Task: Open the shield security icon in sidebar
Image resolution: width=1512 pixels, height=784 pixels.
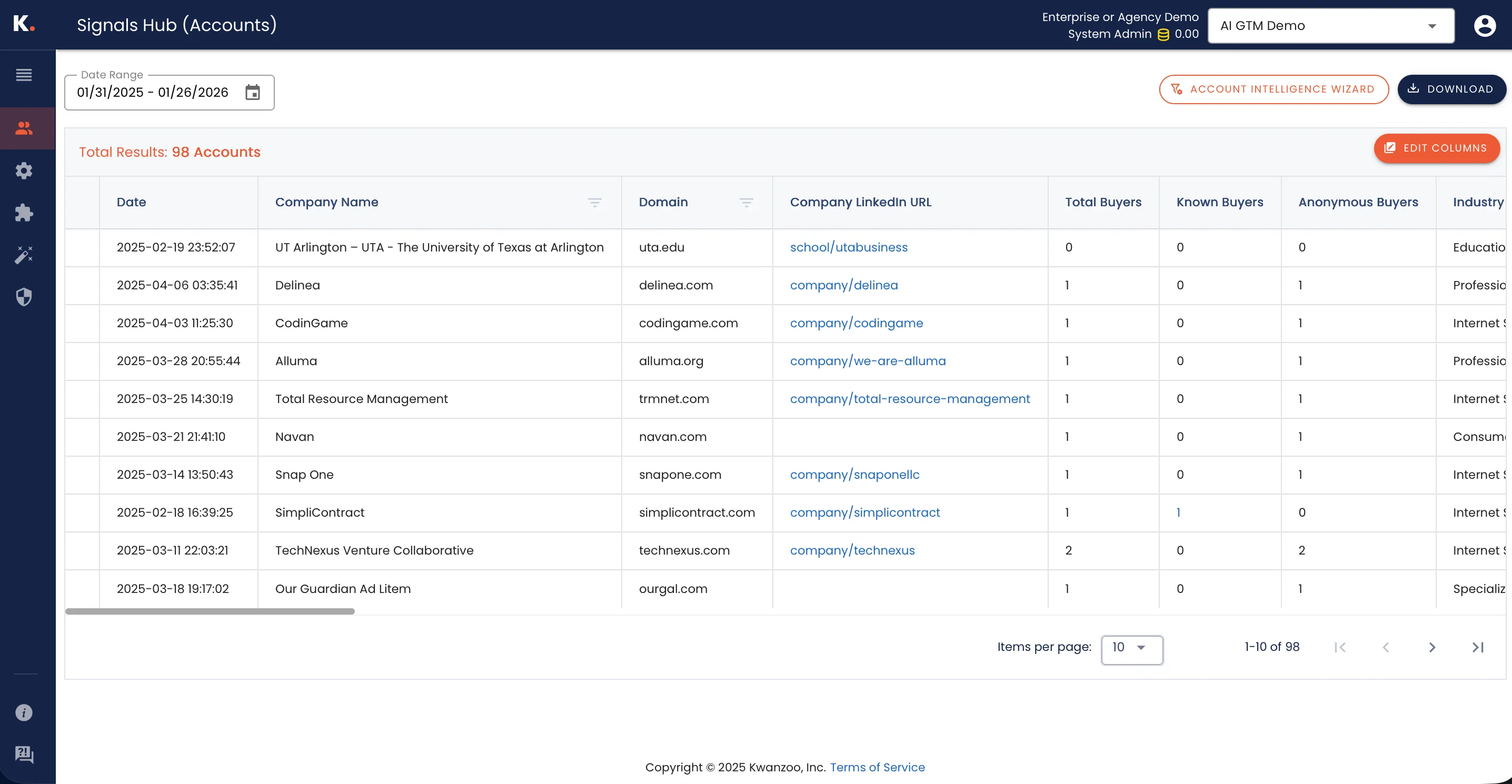Action: [24, 297]
